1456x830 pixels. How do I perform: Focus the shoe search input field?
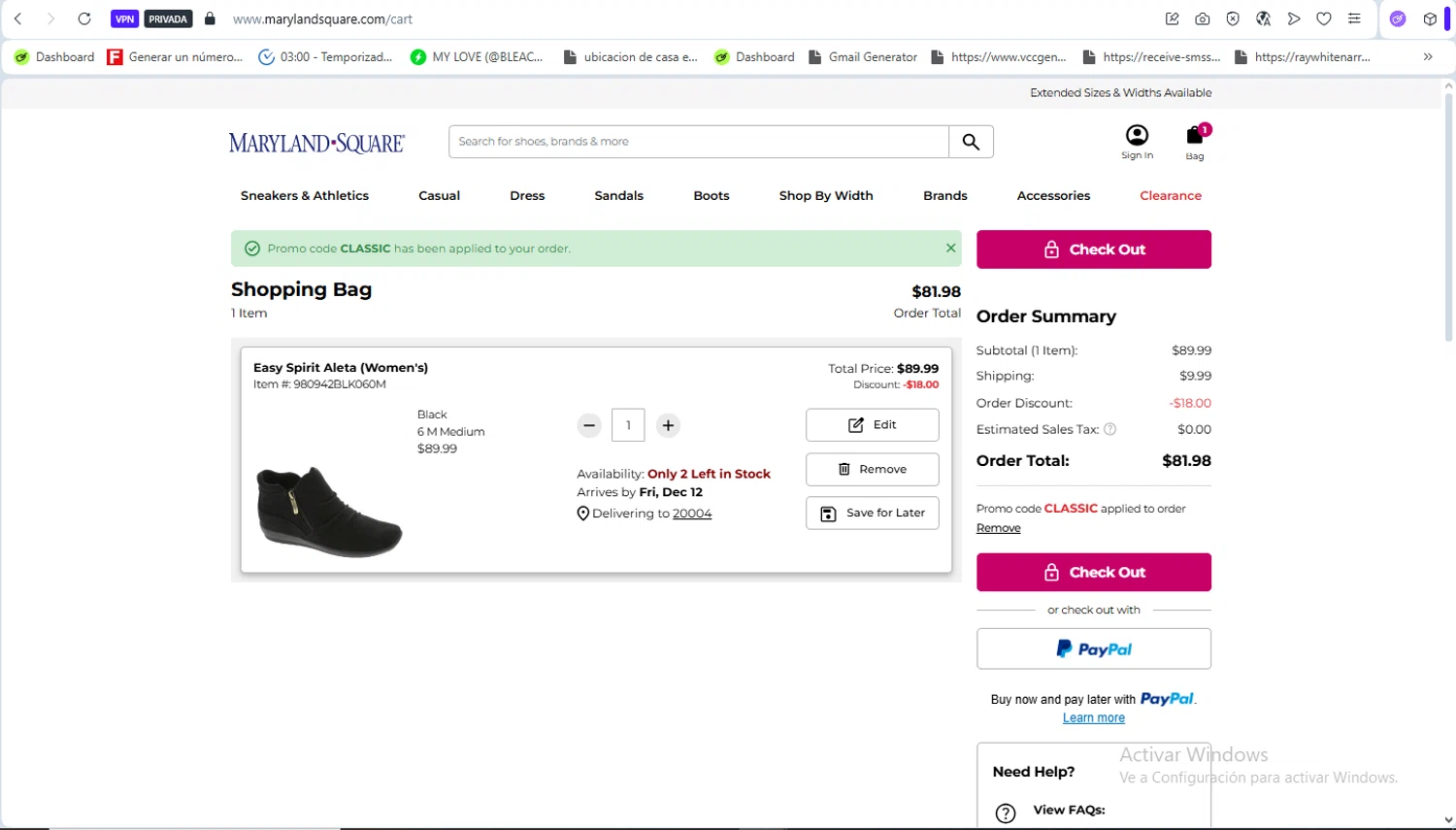pyautogui.click(x=698, y=142)
